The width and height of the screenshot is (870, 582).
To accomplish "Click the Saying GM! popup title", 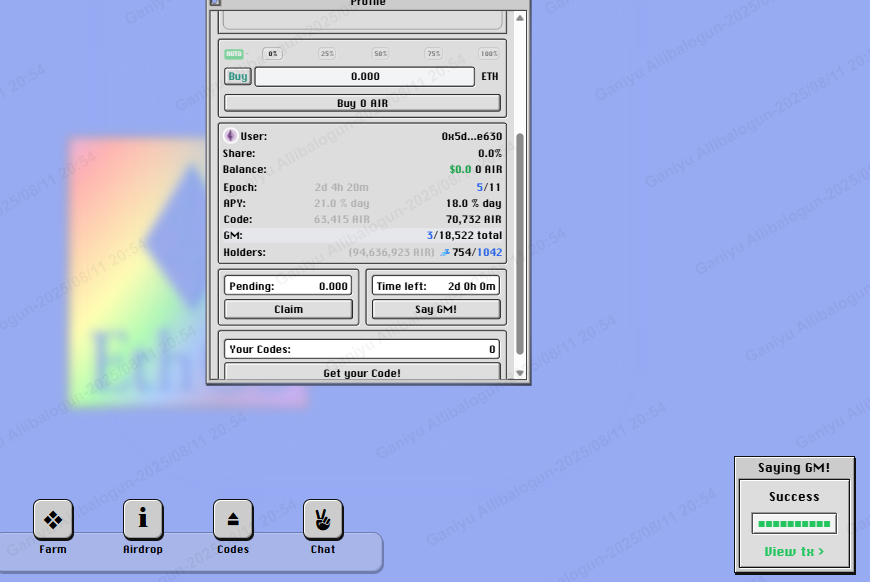I will point(794,468).
